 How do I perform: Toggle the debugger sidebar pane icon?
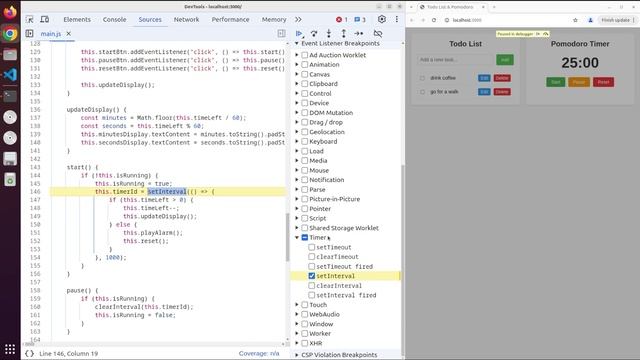click(281, 33)
